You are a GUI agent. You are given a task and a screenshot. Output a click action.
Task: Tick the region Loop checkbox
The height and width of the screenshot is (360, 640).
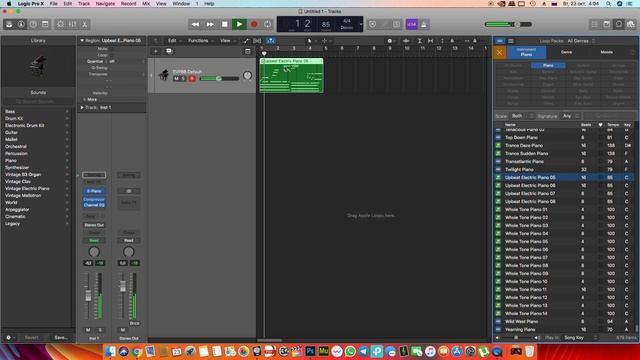tap(111, 55)
